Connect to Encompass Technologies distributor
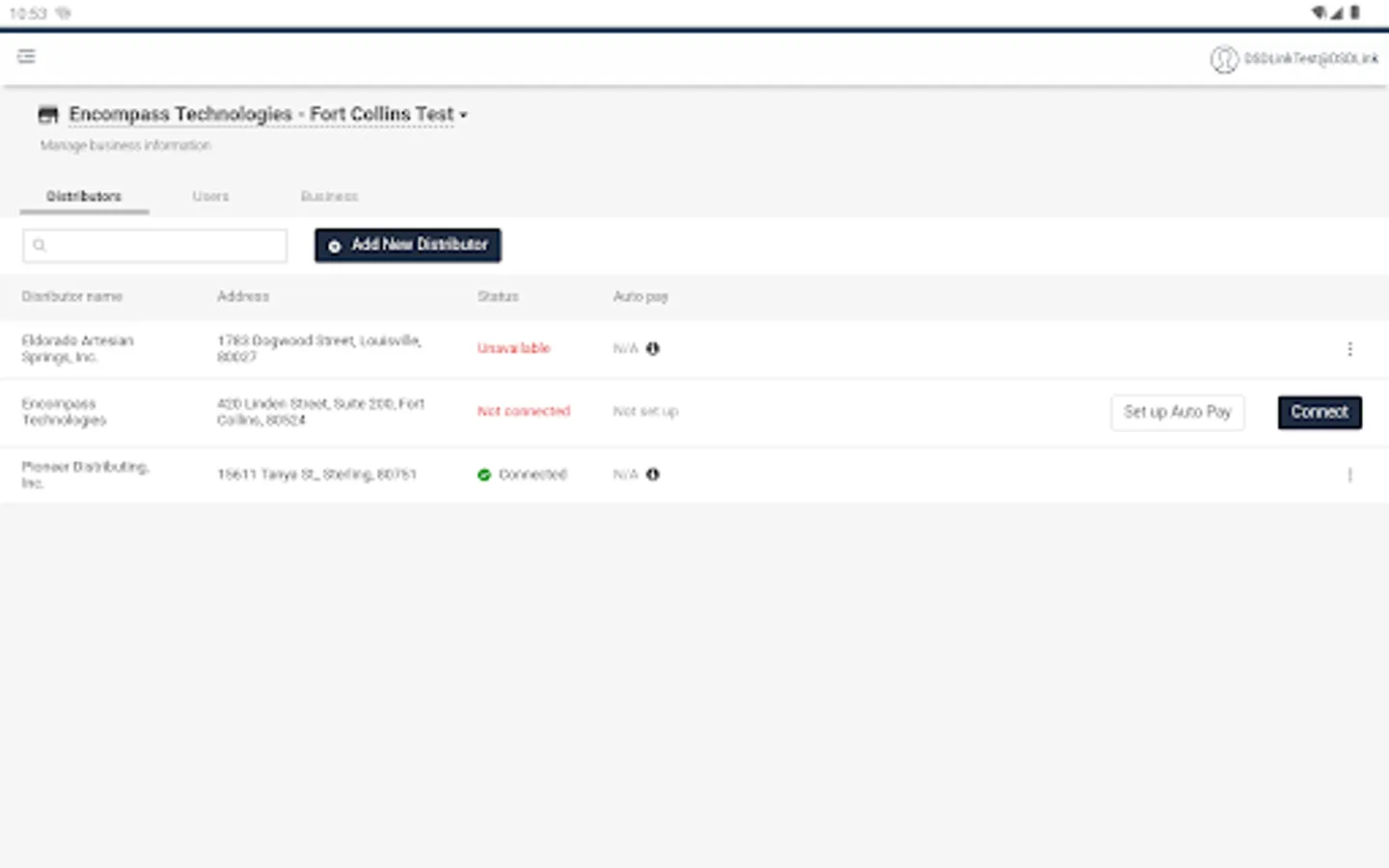This screenshot has height=868, width=1389. (x=1320, y=412)
